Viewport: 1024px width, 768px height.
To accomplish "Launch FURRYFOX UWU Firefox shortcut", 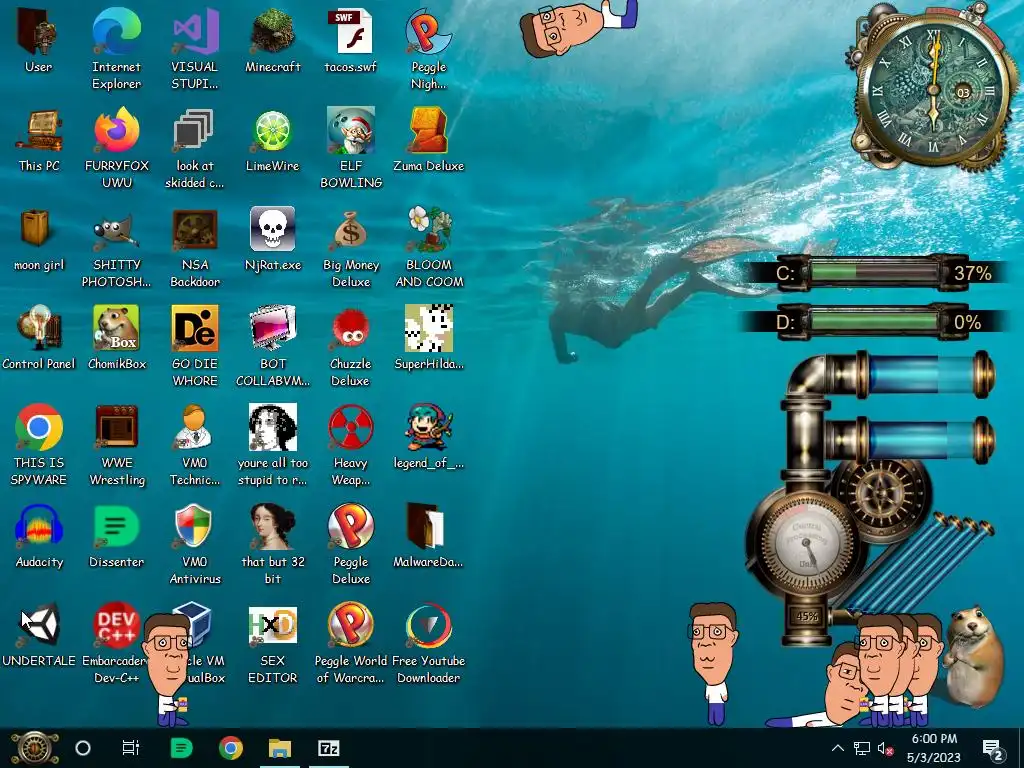I will pos(116,148).
